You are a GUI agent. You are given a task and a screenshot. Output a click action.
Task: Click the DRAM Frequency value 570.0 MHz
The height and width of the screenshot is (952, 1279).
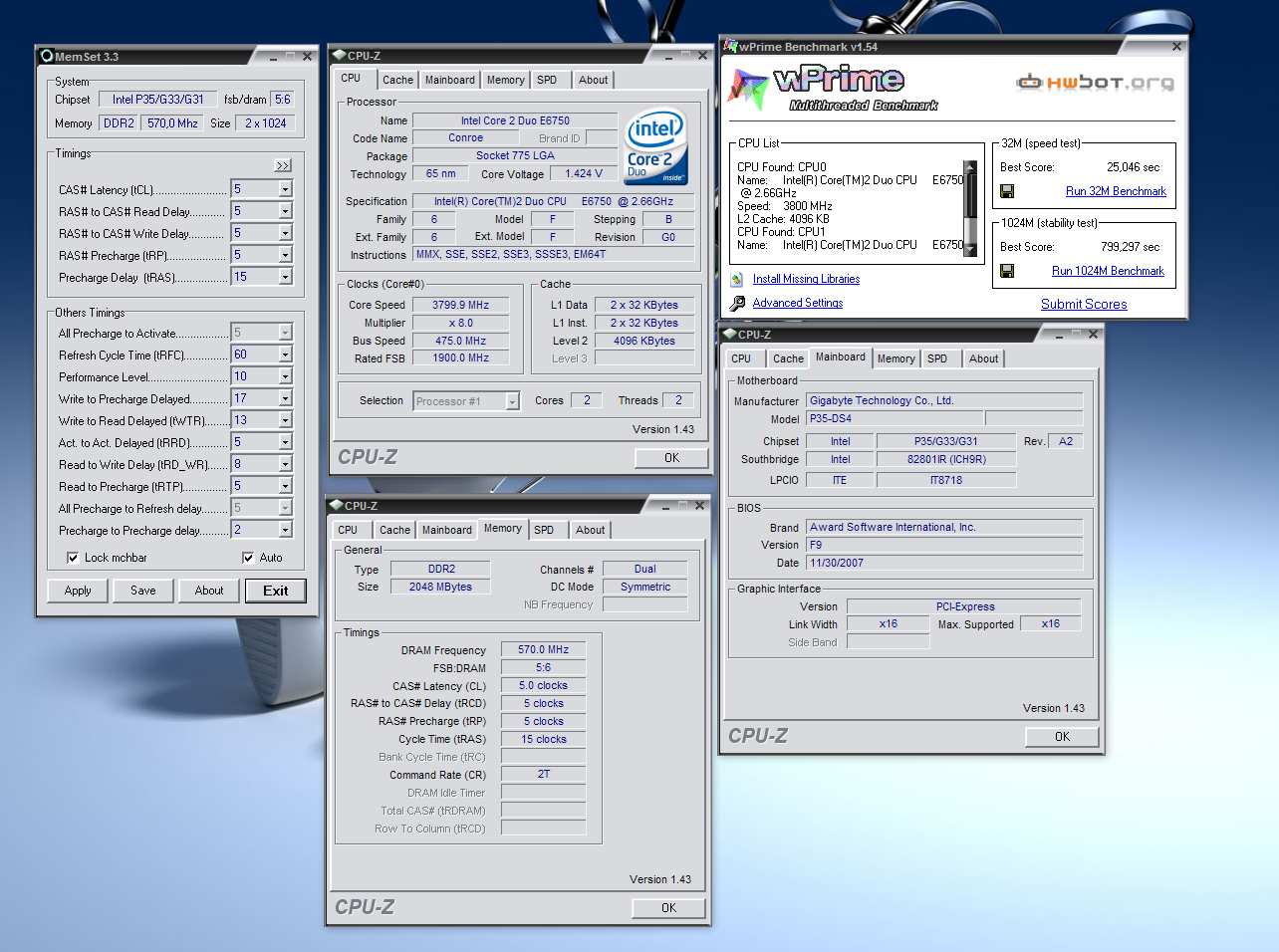[x=543, y=649]
